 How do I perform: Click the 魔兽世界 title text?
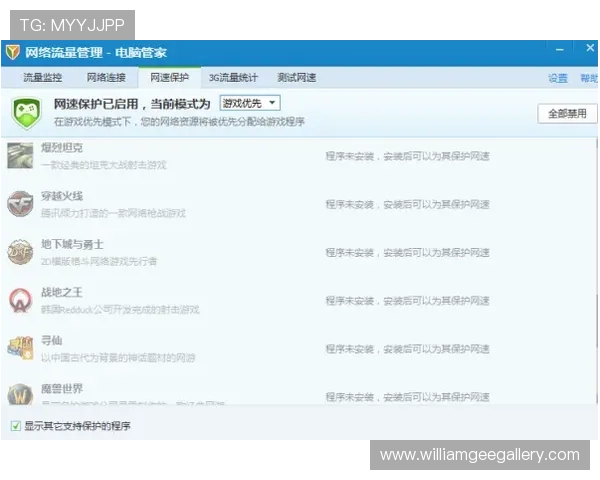click(62, 389)
